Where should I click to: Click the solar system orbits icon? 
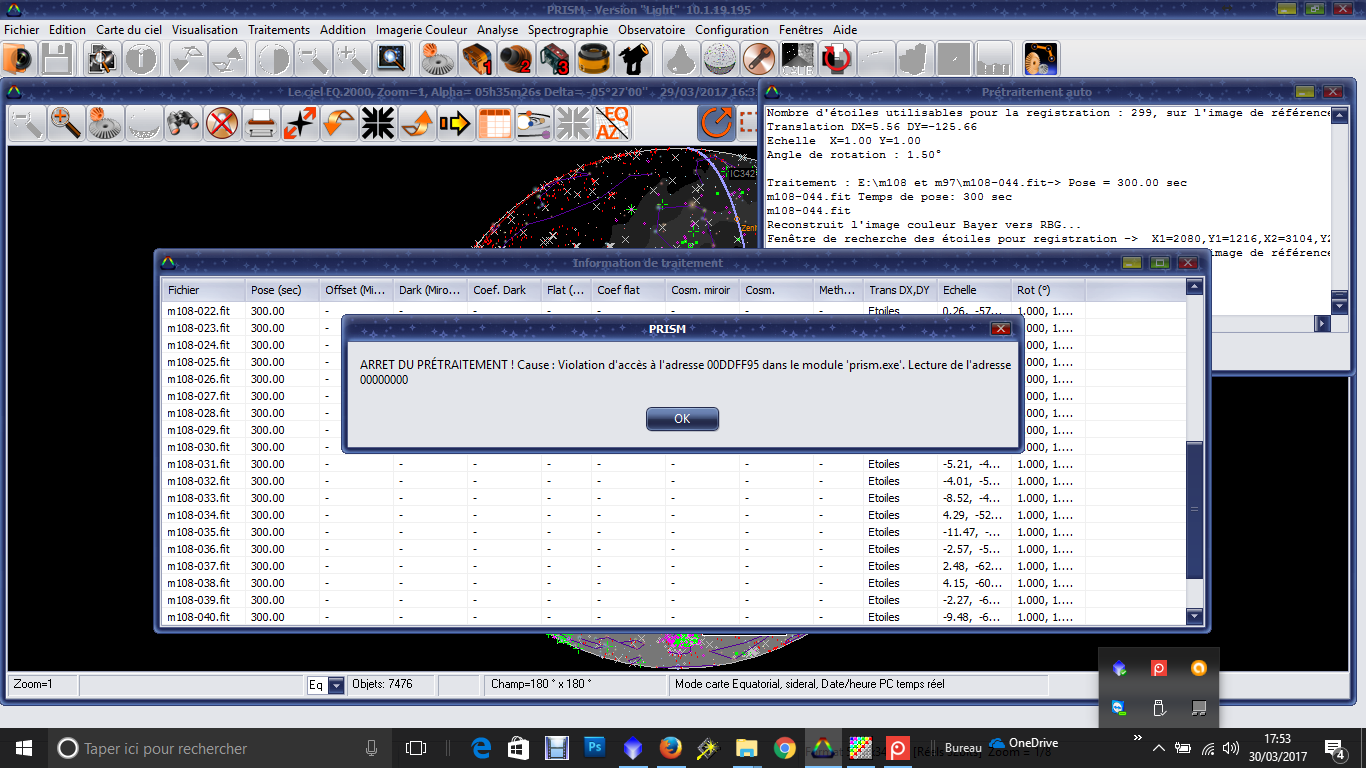click(534, 124)
